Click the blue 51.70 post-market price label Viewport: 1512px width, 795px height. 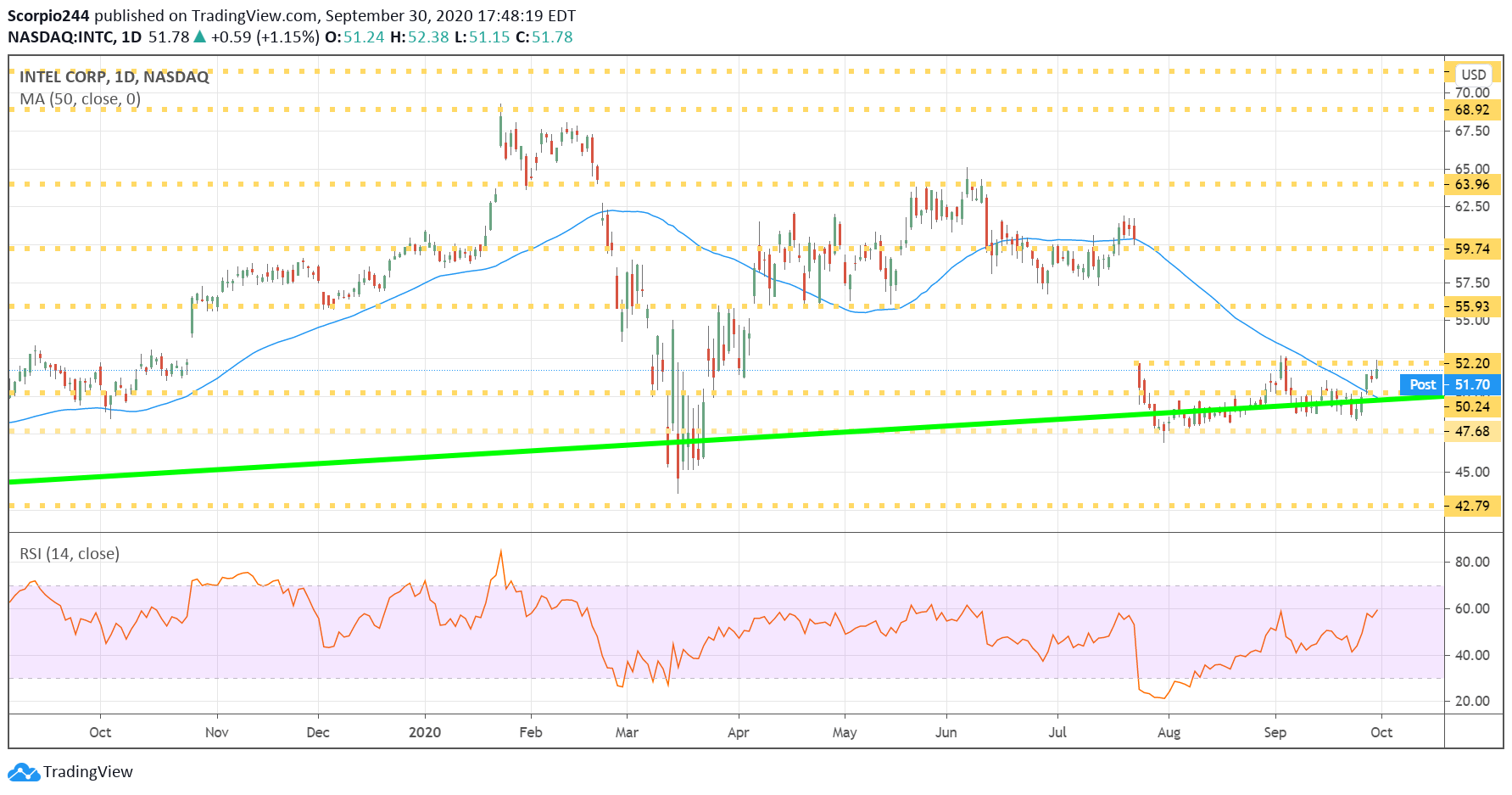[x=1472, y=384]
